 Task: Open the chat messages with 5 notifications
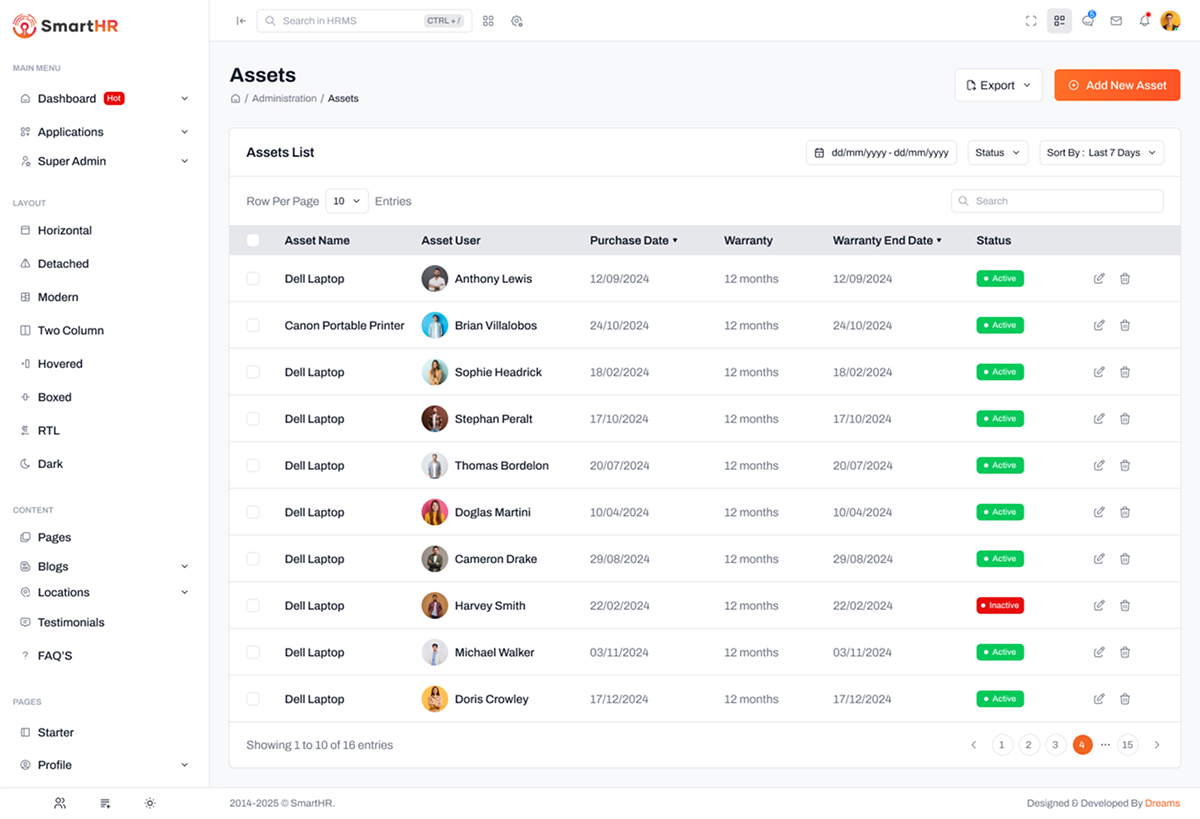click(1088, 20)
